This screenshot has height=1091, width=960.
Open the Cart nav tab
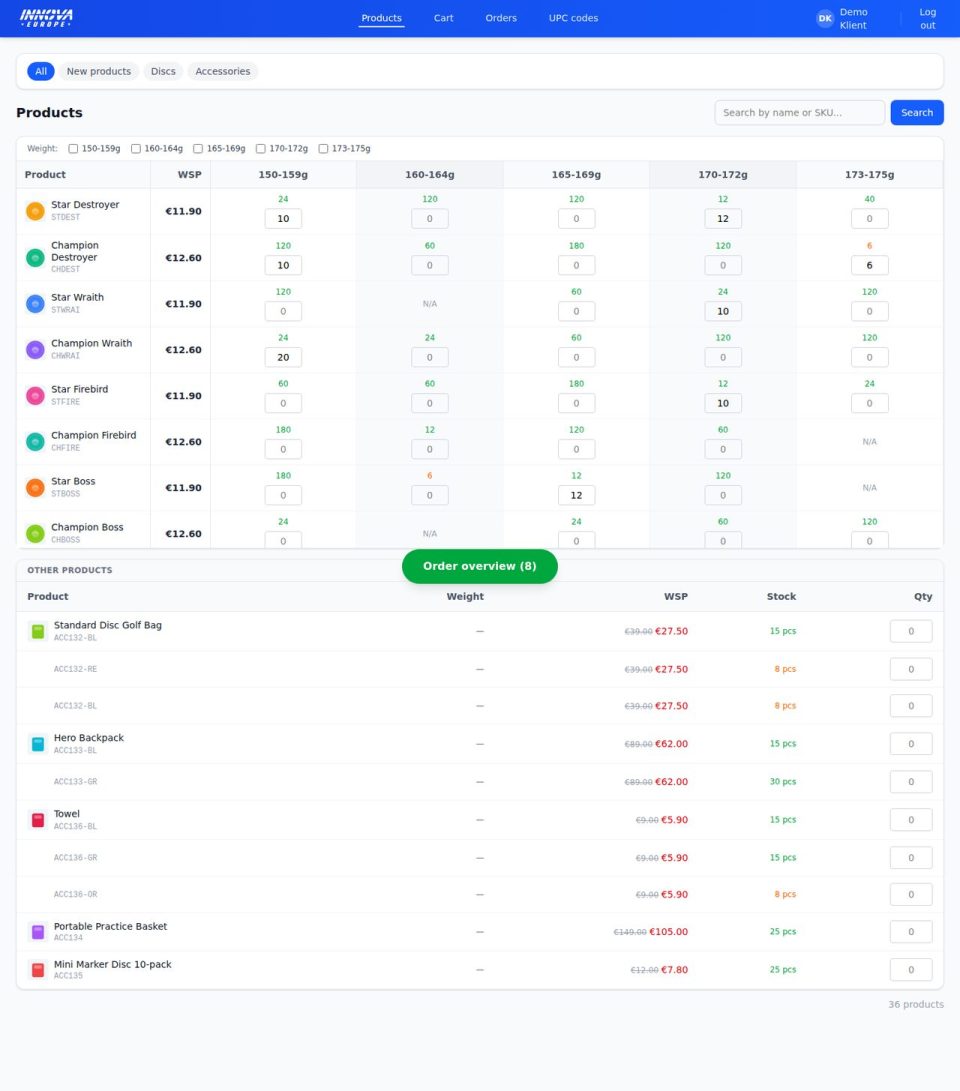[443, 18]
